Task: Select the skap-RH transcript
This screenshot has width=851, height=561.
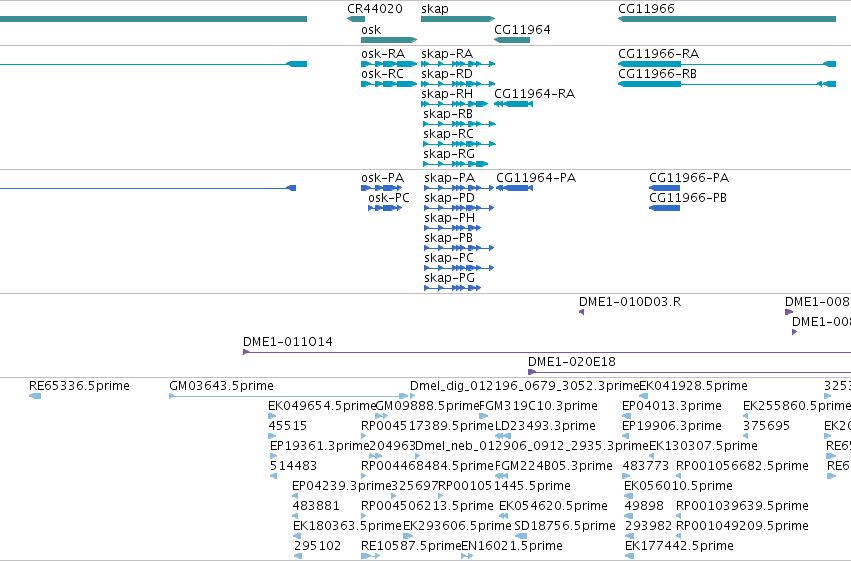Action: [x=455, y=104]
